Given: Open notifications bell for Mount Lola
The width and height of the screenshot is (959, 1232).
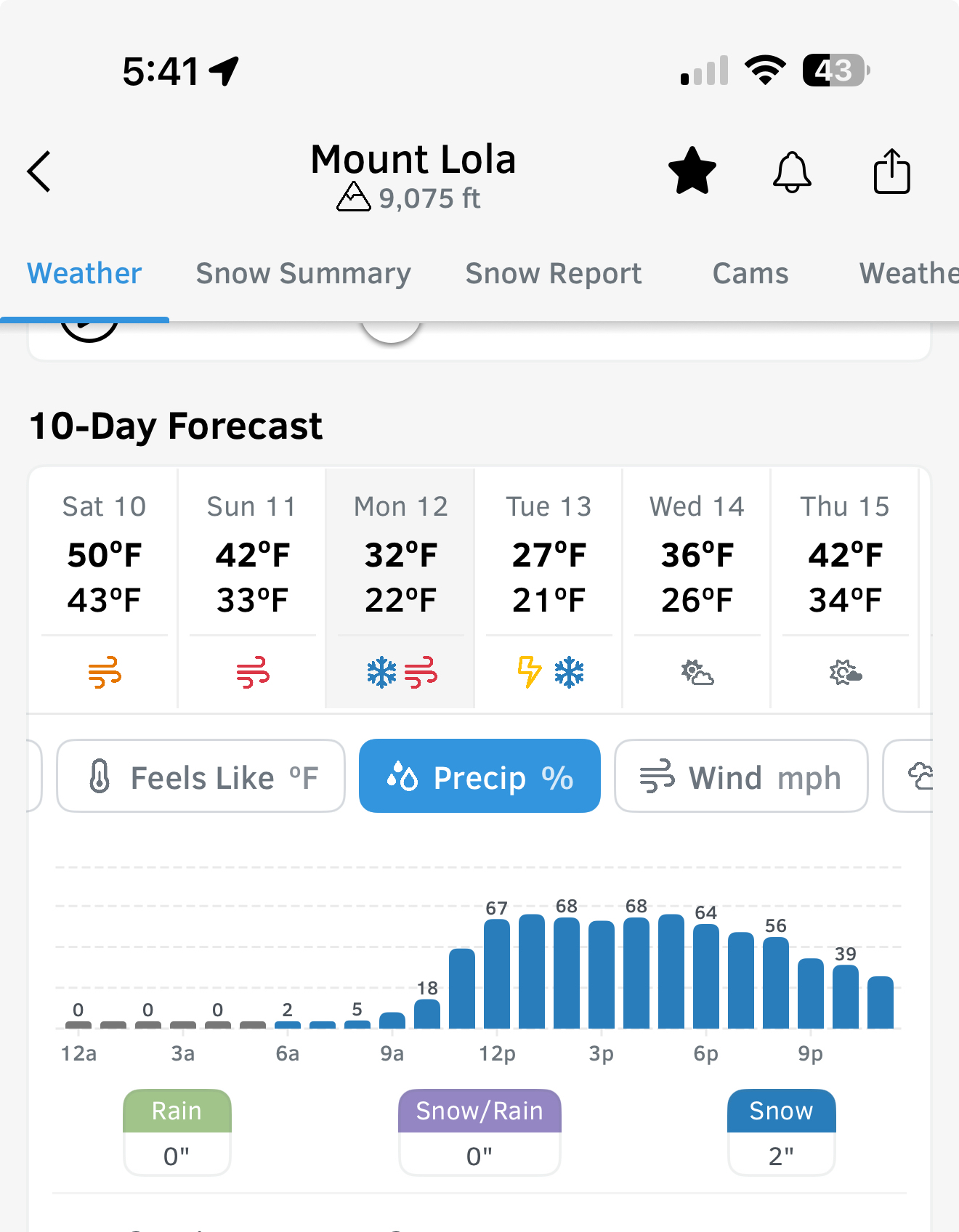Looking at the screenshot, I should click(791, 171).
